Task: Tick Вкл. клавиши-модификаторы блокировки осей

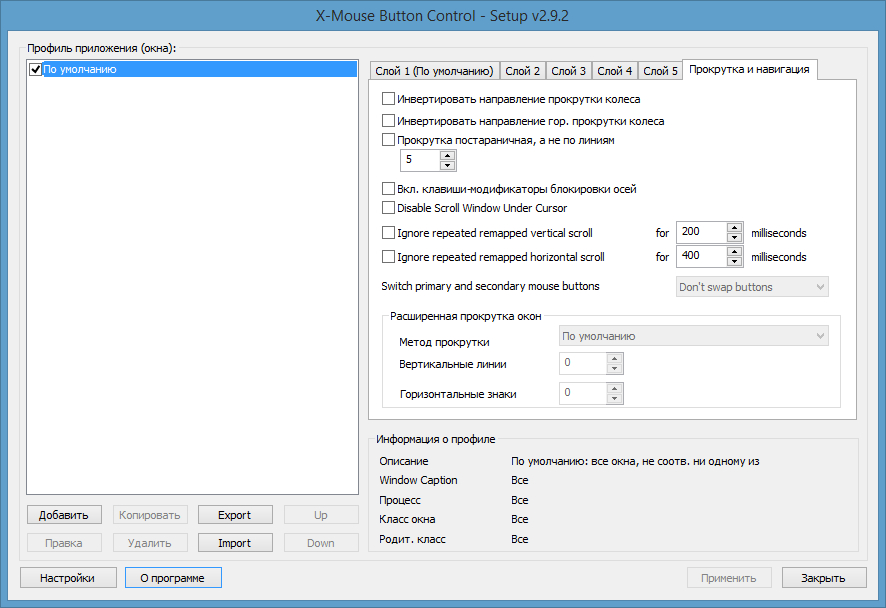Action: pyautogui.click(x=389, y=188)
